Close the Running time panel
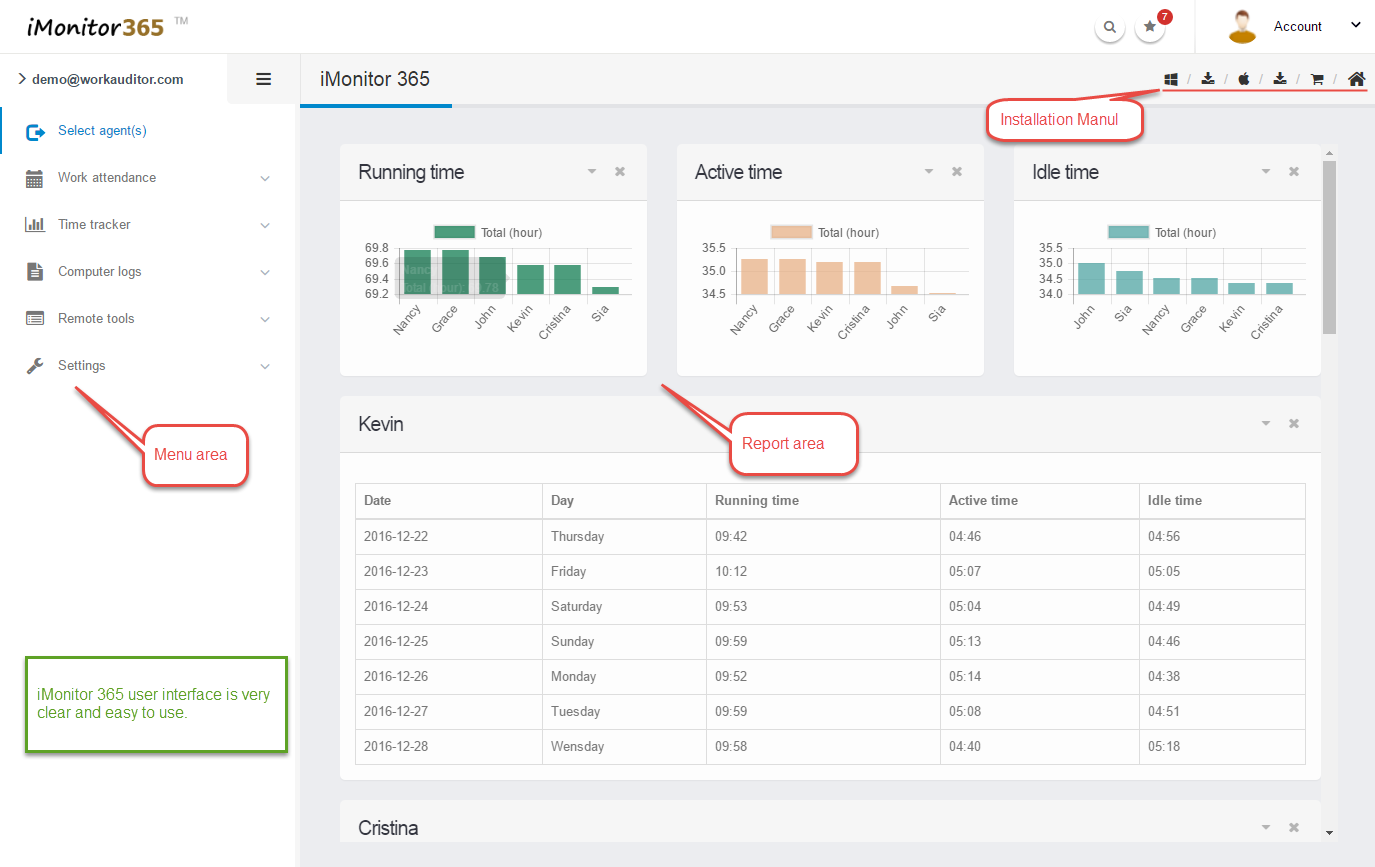Image resolution: width=1375 pixels, height=867 pixels. point(620,172)
